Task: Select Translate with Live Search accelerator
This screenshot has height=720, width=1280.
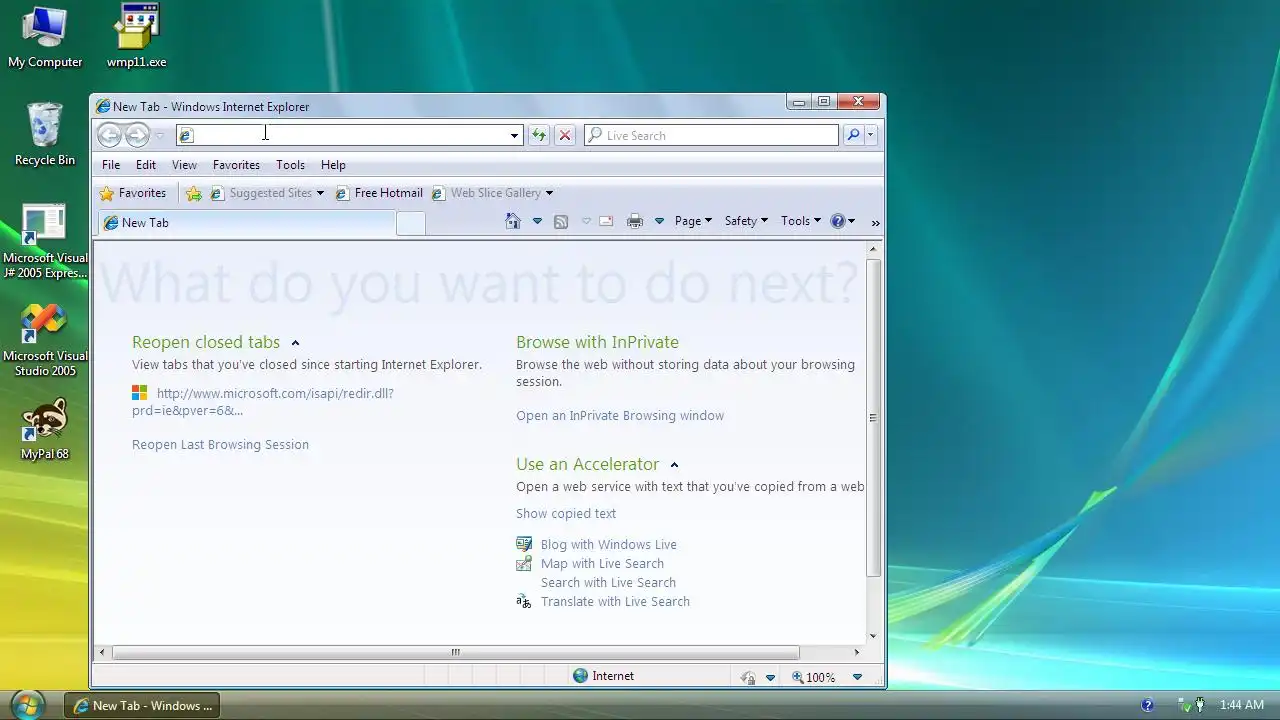Action: pyautogui.click(x=615, y=602)
